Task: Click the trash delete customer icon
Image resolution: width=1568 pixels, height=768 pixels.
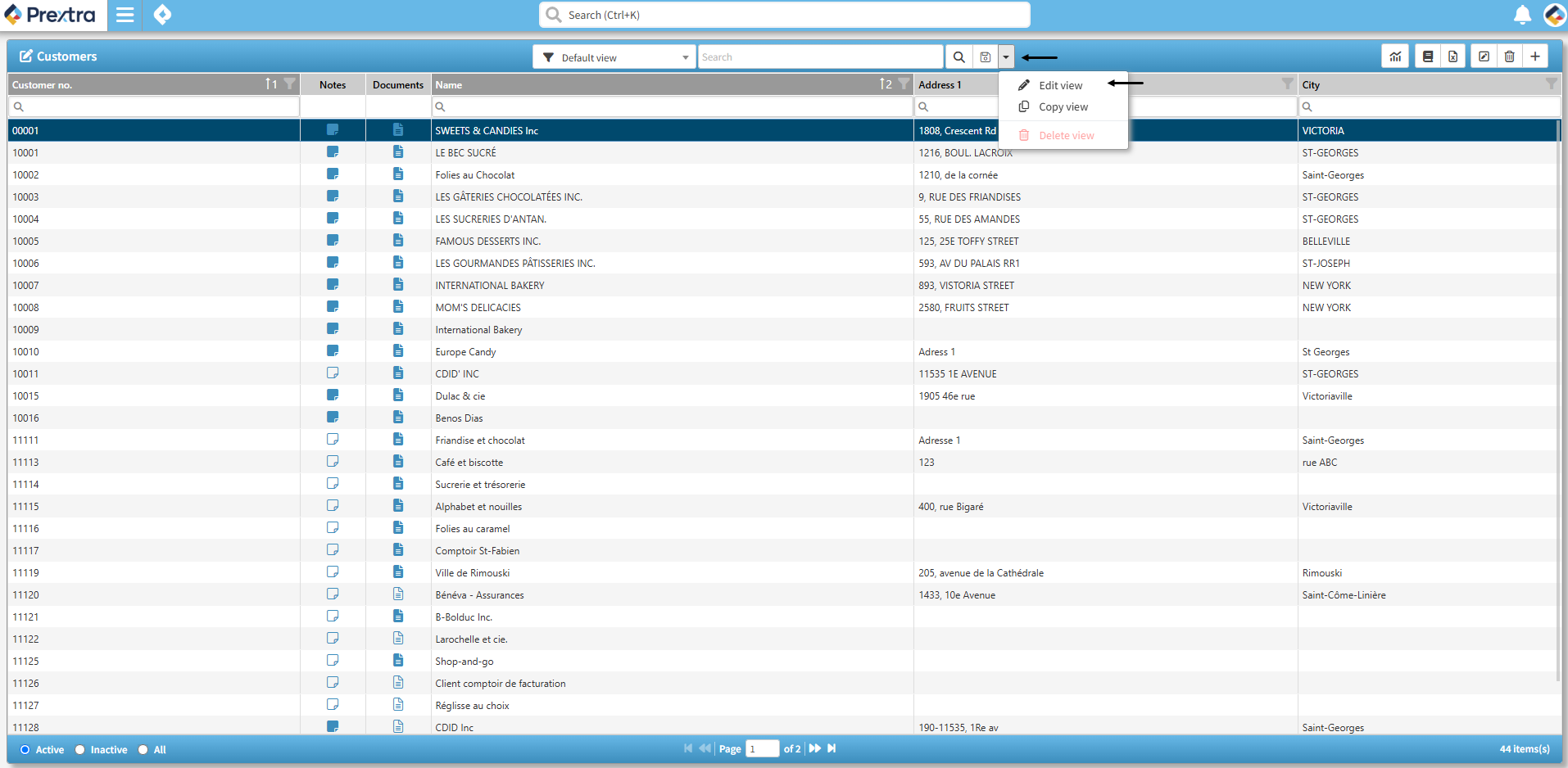Action: (x=1509, y=56)
